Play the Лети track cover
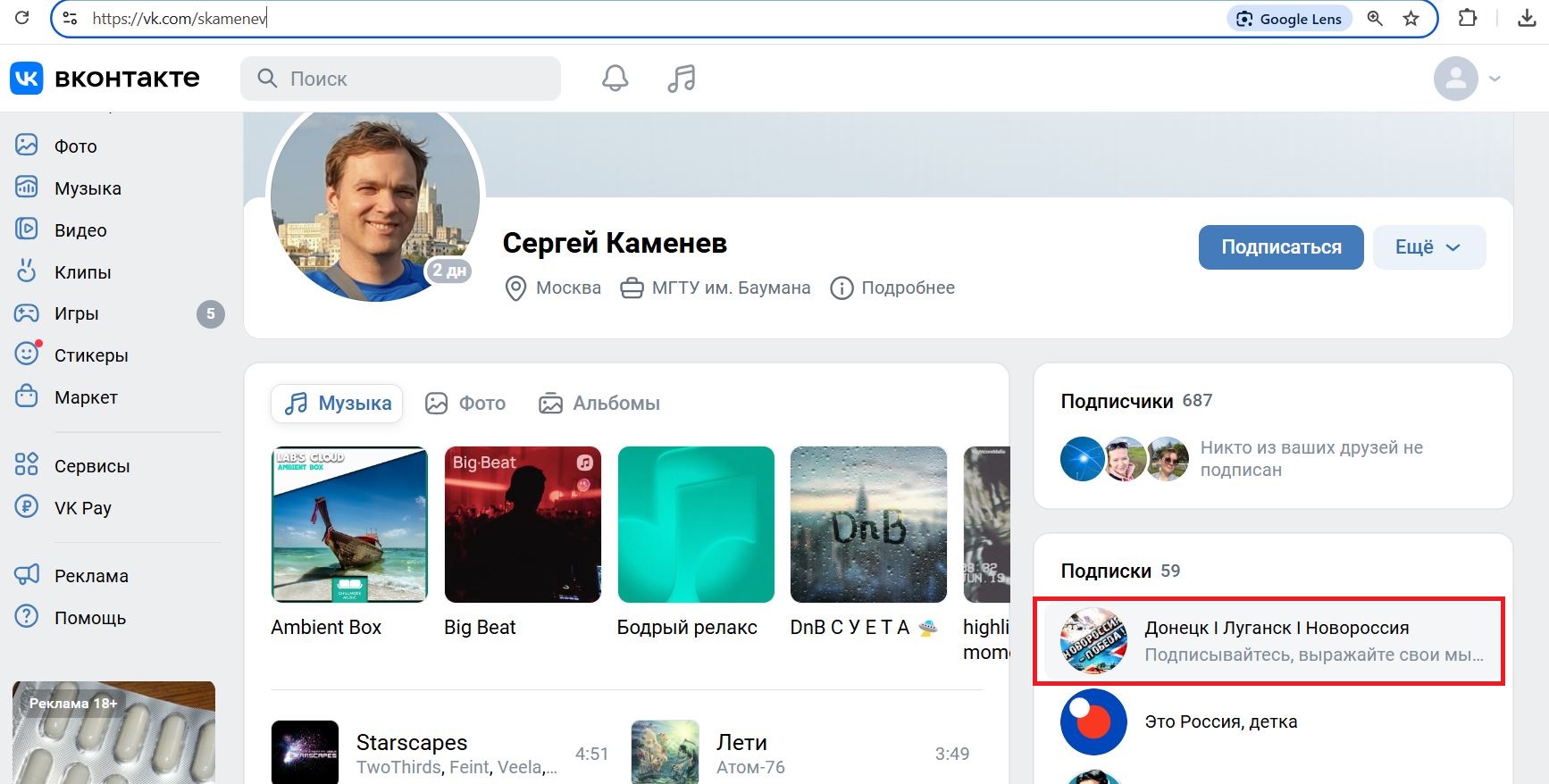 [665, 754]
